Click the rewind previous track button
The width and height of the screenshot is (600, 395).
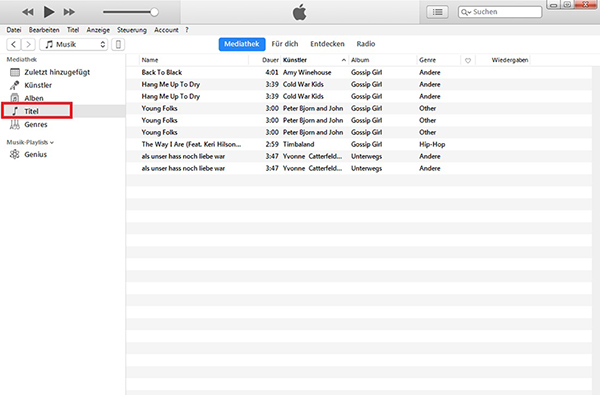click(x=28, y=12)
